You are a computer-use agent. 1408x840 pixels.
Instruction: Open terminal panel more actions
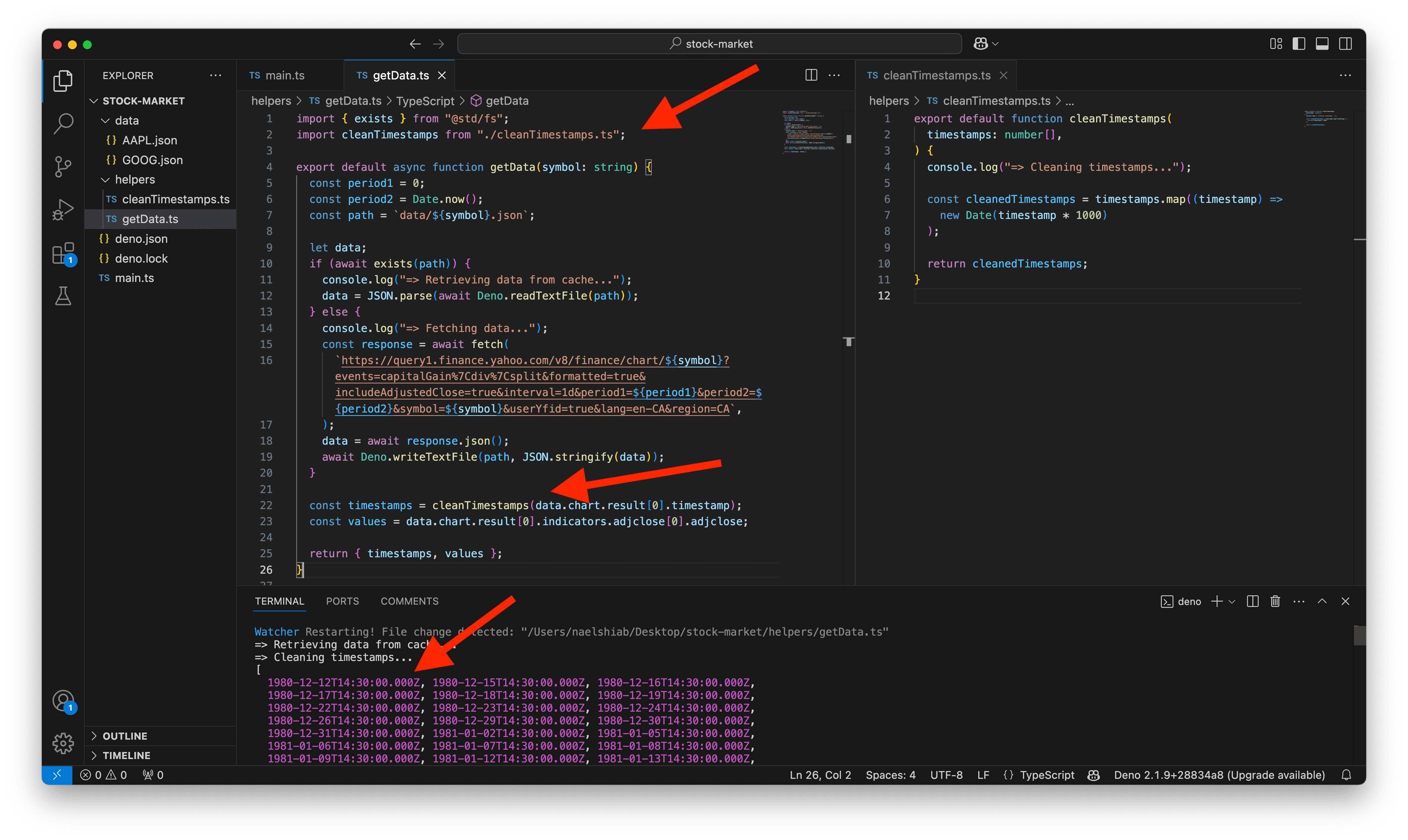pos(1299,601)
